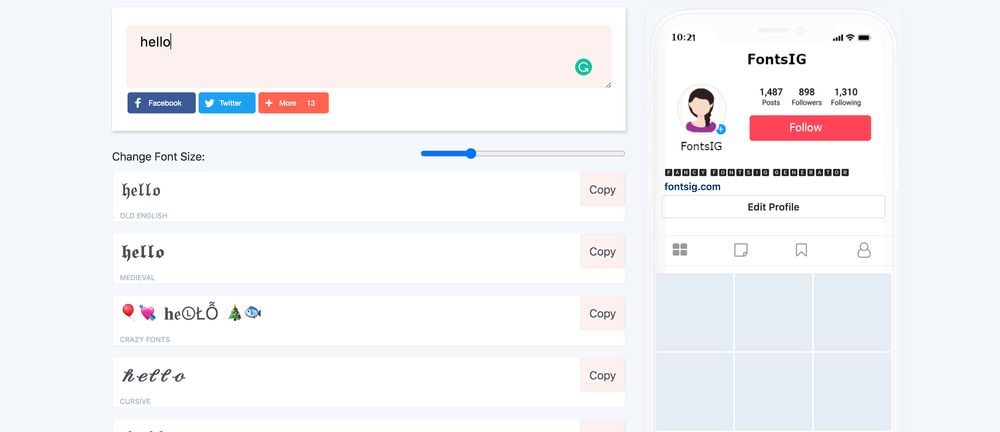Click the Facebook logo icon
1000x432 pixels.
point(138,103)
